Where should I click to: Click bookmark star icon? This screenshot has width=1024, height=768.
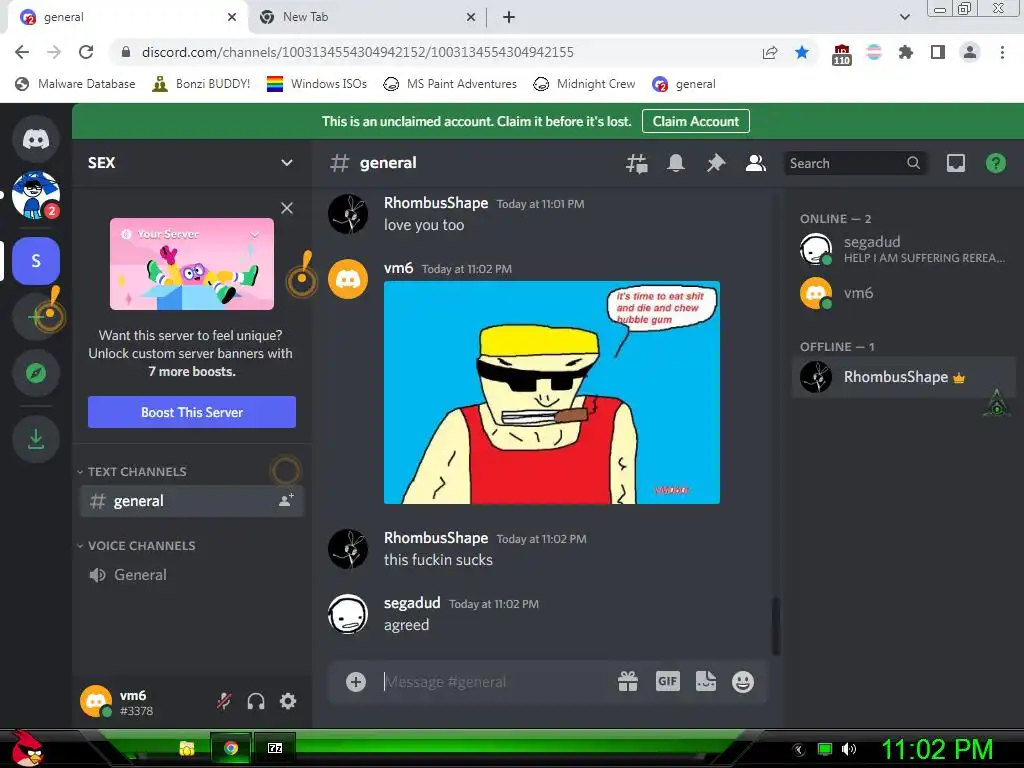802,52
